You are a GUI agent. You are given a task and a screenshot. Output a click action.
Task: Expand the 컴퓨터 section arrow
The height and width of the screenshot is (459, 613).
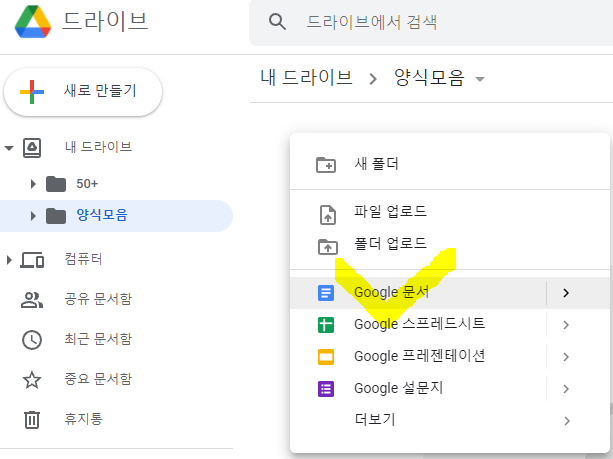(x=9, y=260)
